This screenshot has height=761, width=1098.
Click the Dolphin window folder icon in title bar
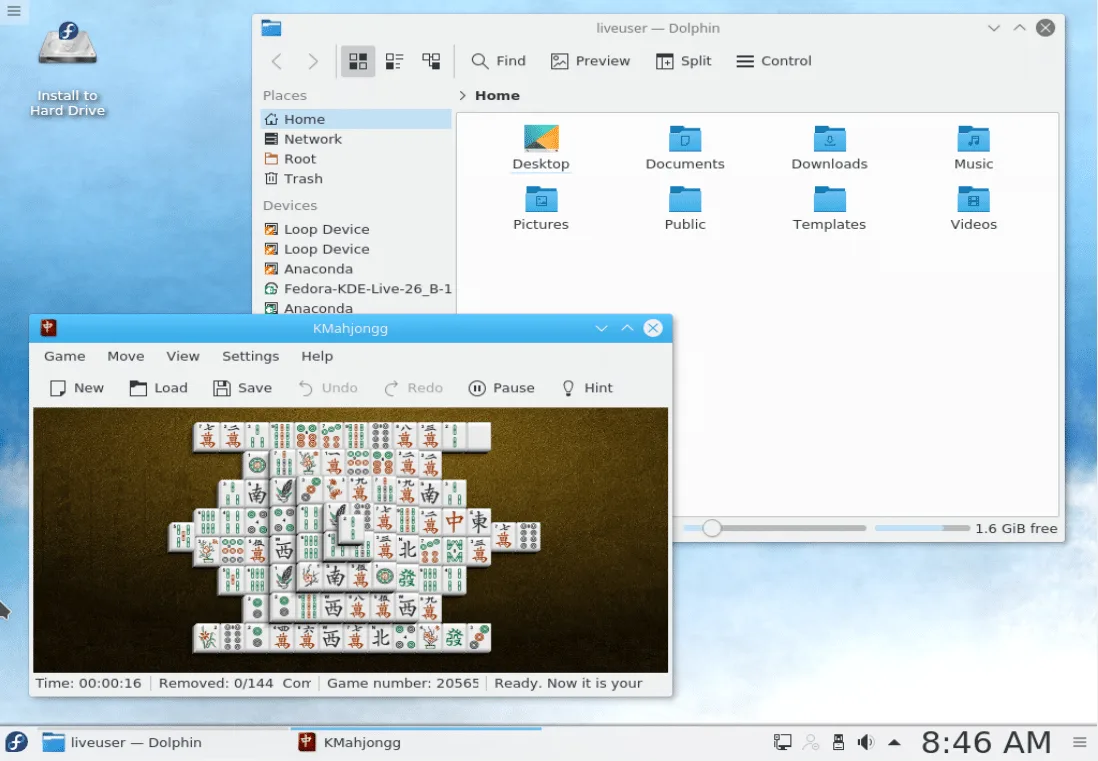[x=271, y=28]
